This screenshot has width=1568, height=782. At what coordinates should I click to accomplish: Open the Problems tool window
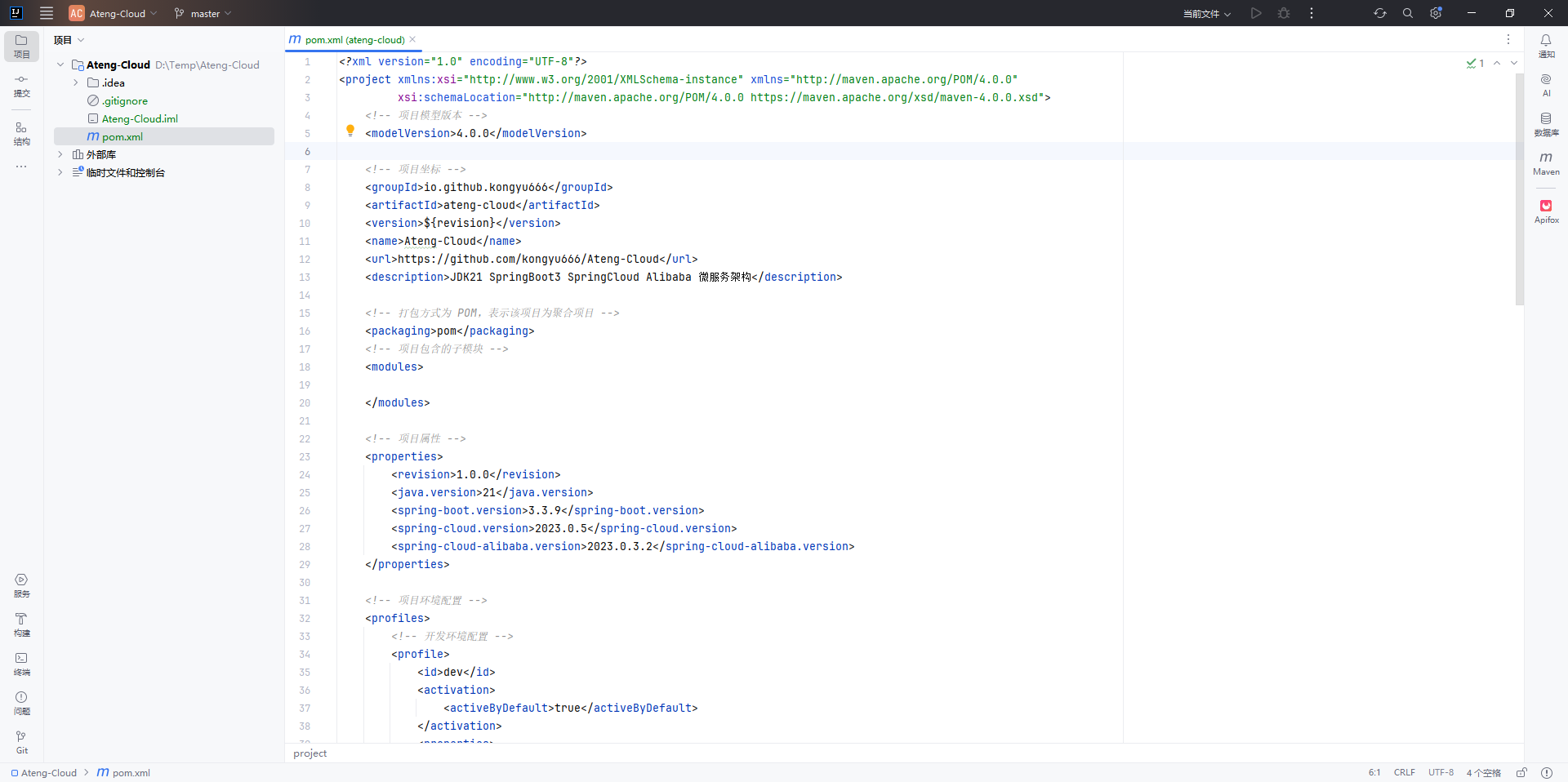[21, 702]
